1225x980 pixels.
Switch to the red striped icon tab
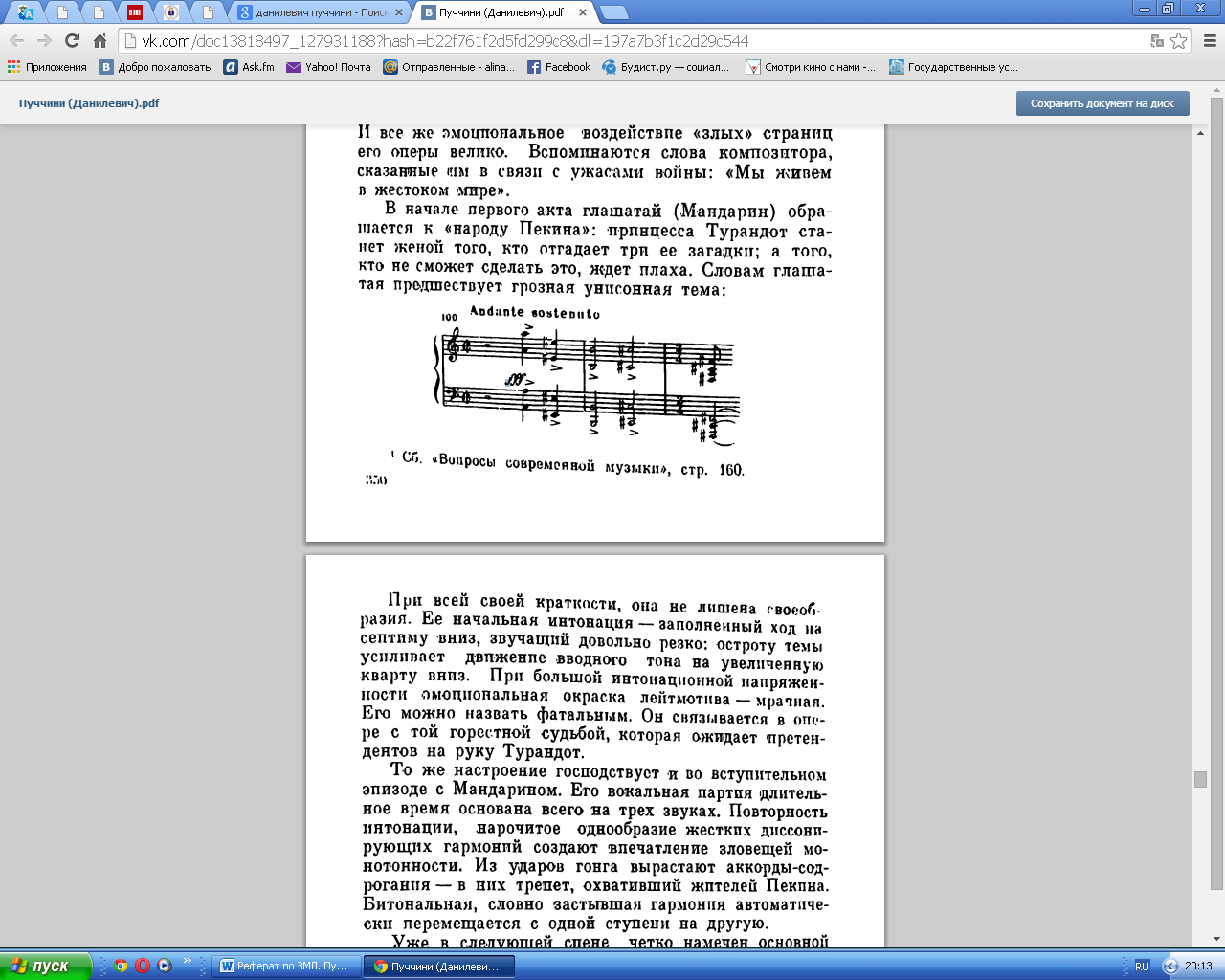point(135,12)
